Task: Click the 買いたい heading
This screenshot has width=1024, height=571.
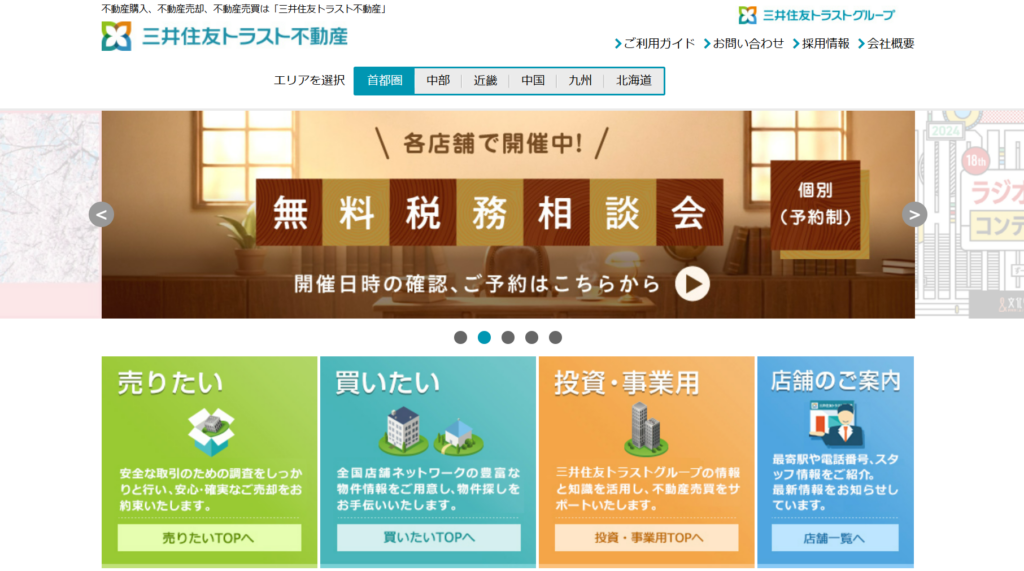Action: (387, 382)
